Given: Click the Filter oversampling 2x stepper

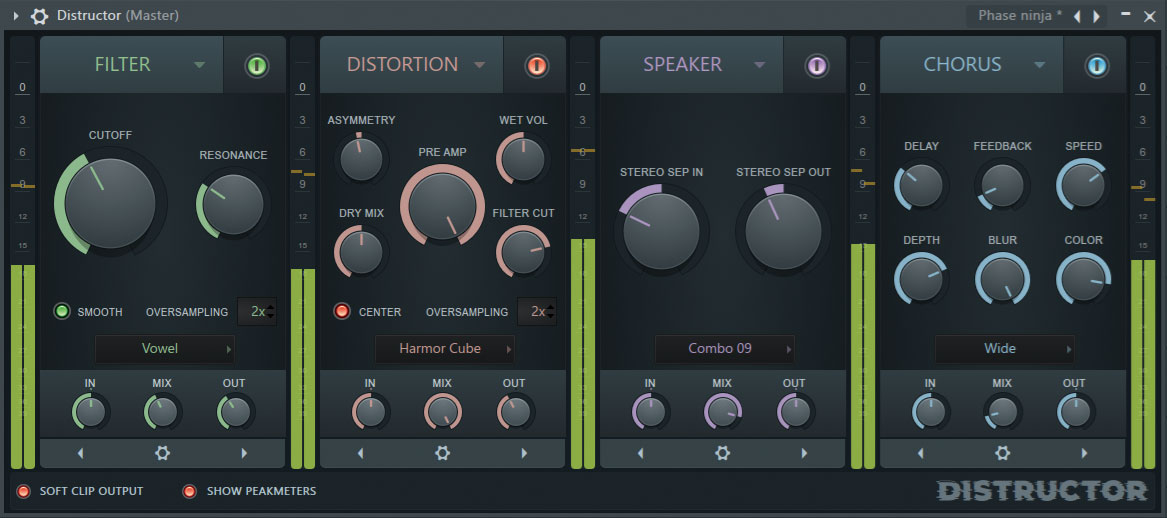Looking at the screenshot, I should (x=257, y=311).
